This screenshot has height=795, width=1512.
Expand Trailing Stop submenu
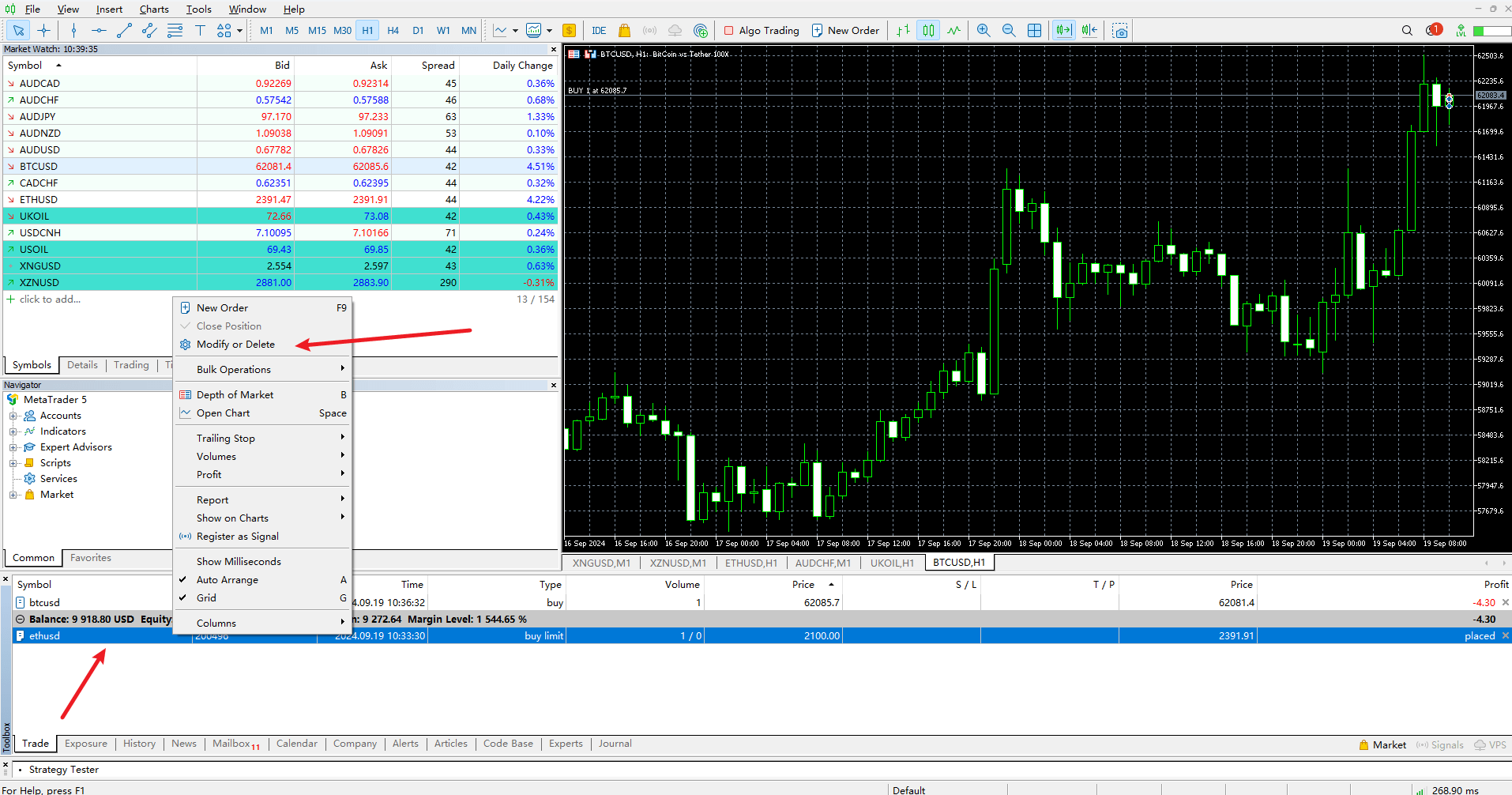point(261,438)
